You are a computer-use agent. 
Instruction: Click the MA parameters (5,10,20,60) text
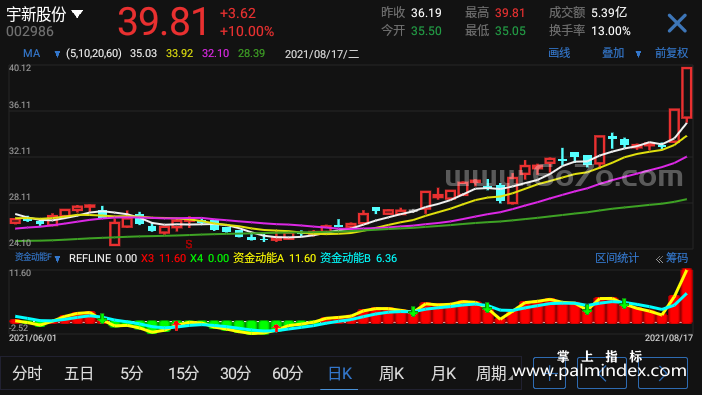pos(94,54)
